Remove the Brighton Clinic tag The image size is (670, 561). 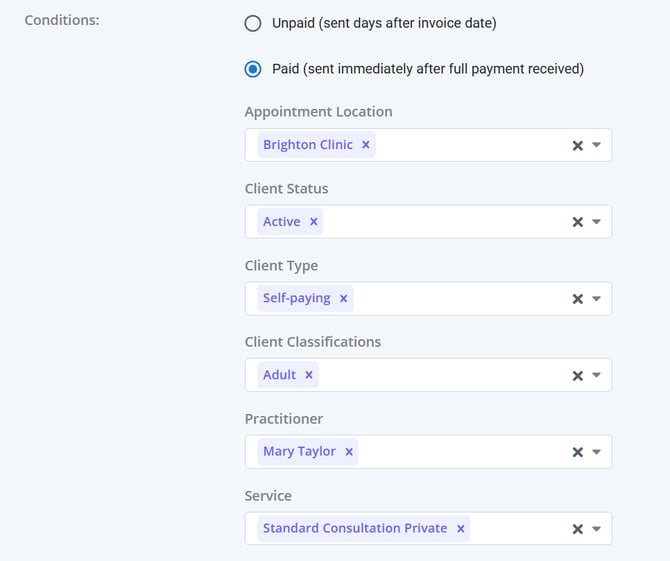366,145
